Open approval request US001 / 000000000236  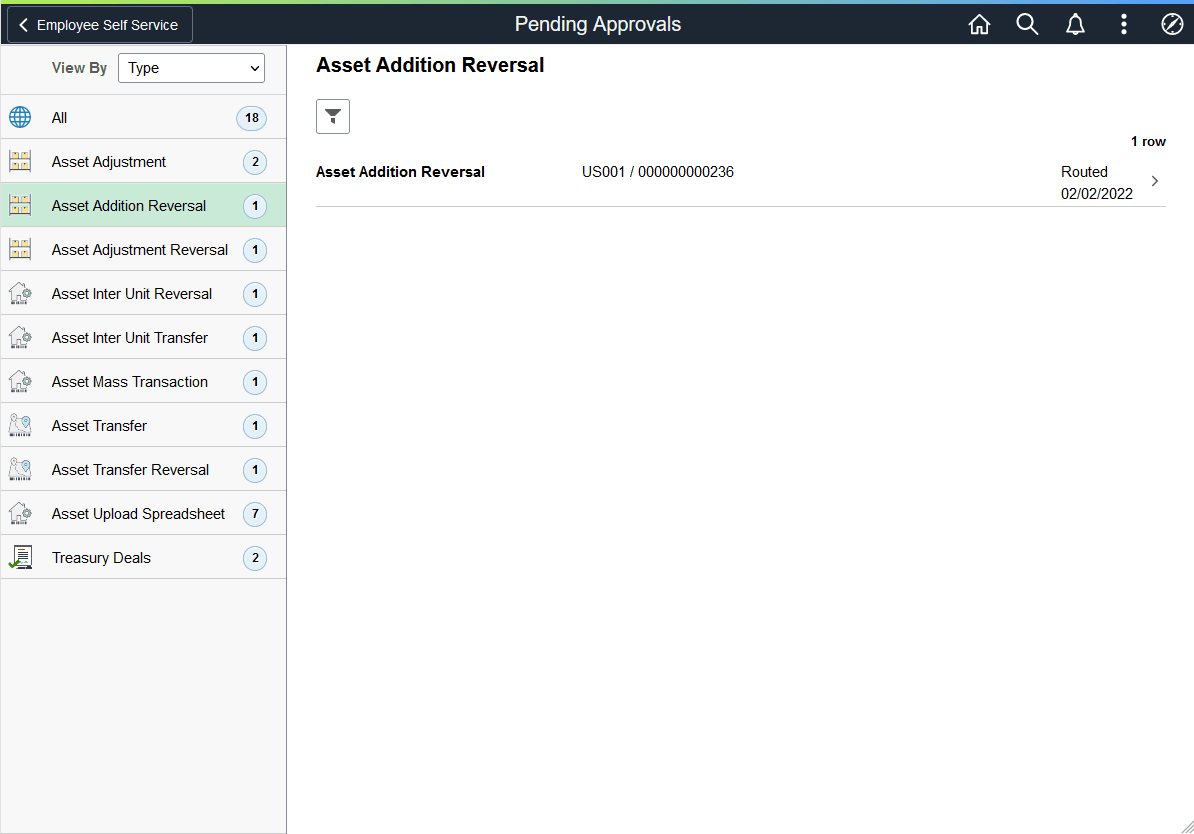click(657, 171)
